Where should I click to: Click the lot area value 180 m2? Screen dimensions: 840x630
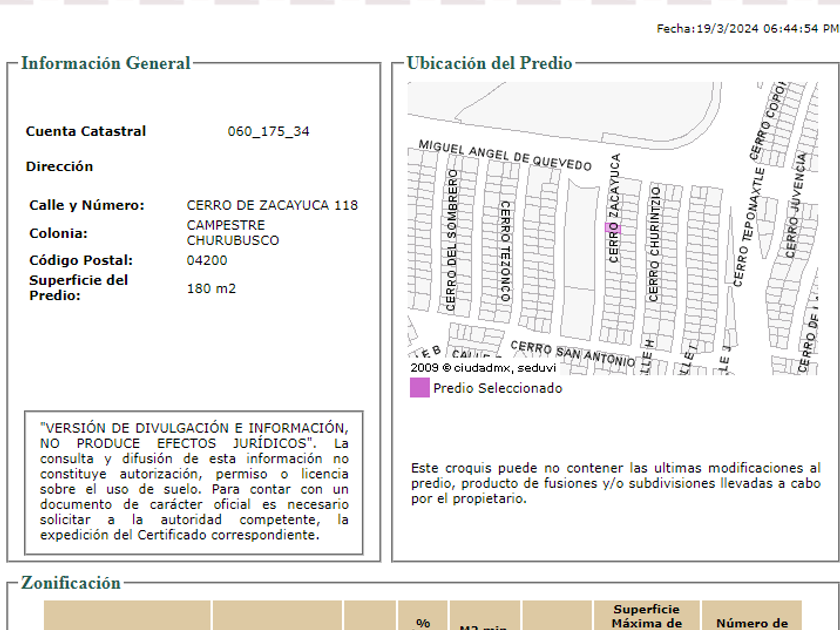tap(211, 288)
